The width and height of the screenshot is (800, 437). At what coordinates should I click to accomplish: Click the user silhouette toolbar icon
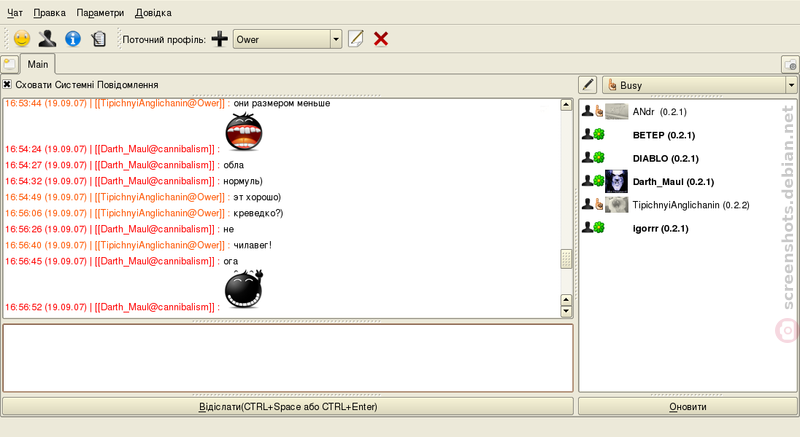pos(47,39)
